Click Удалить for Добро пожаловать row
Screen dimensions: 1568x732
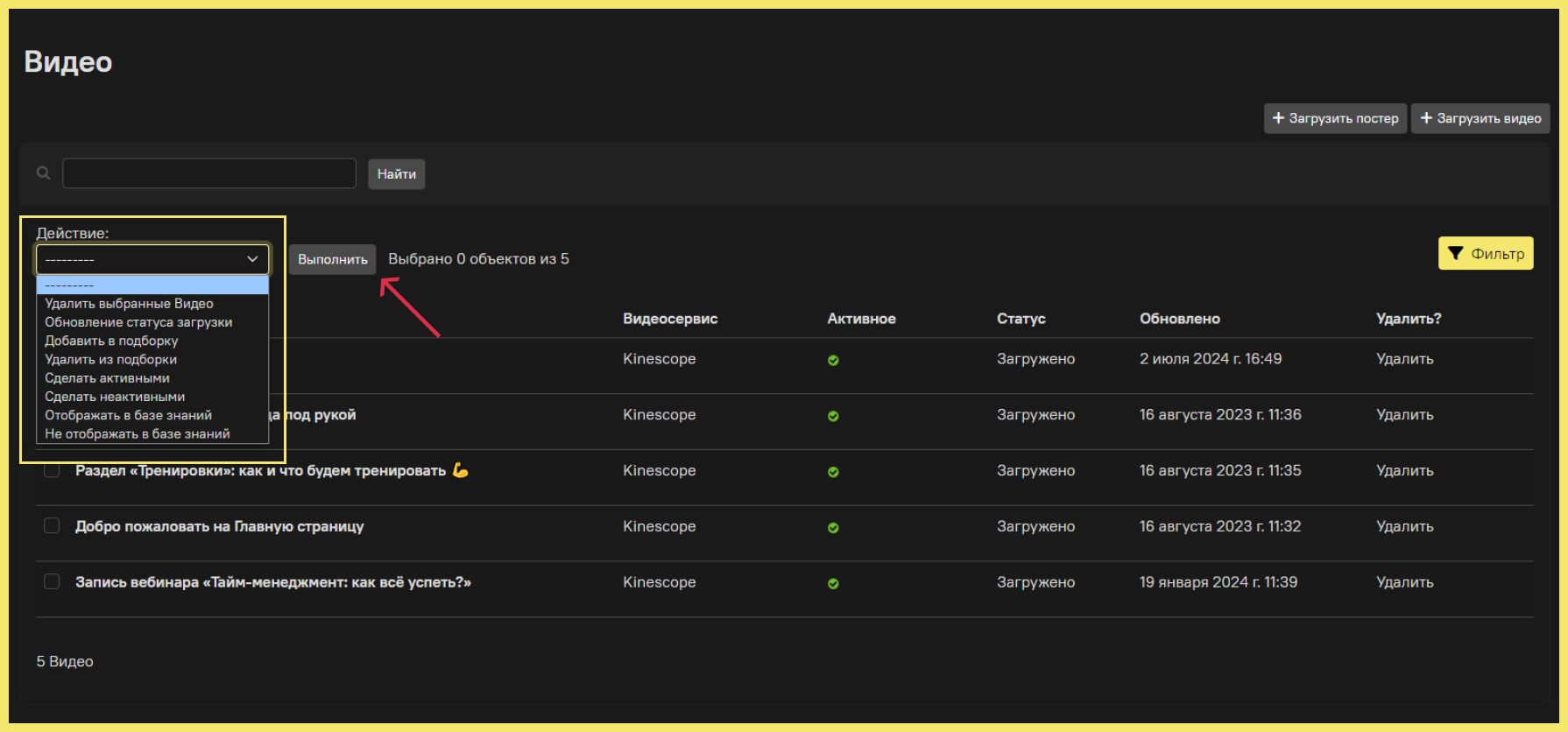pyautogui.click(x=1404, y=526)
